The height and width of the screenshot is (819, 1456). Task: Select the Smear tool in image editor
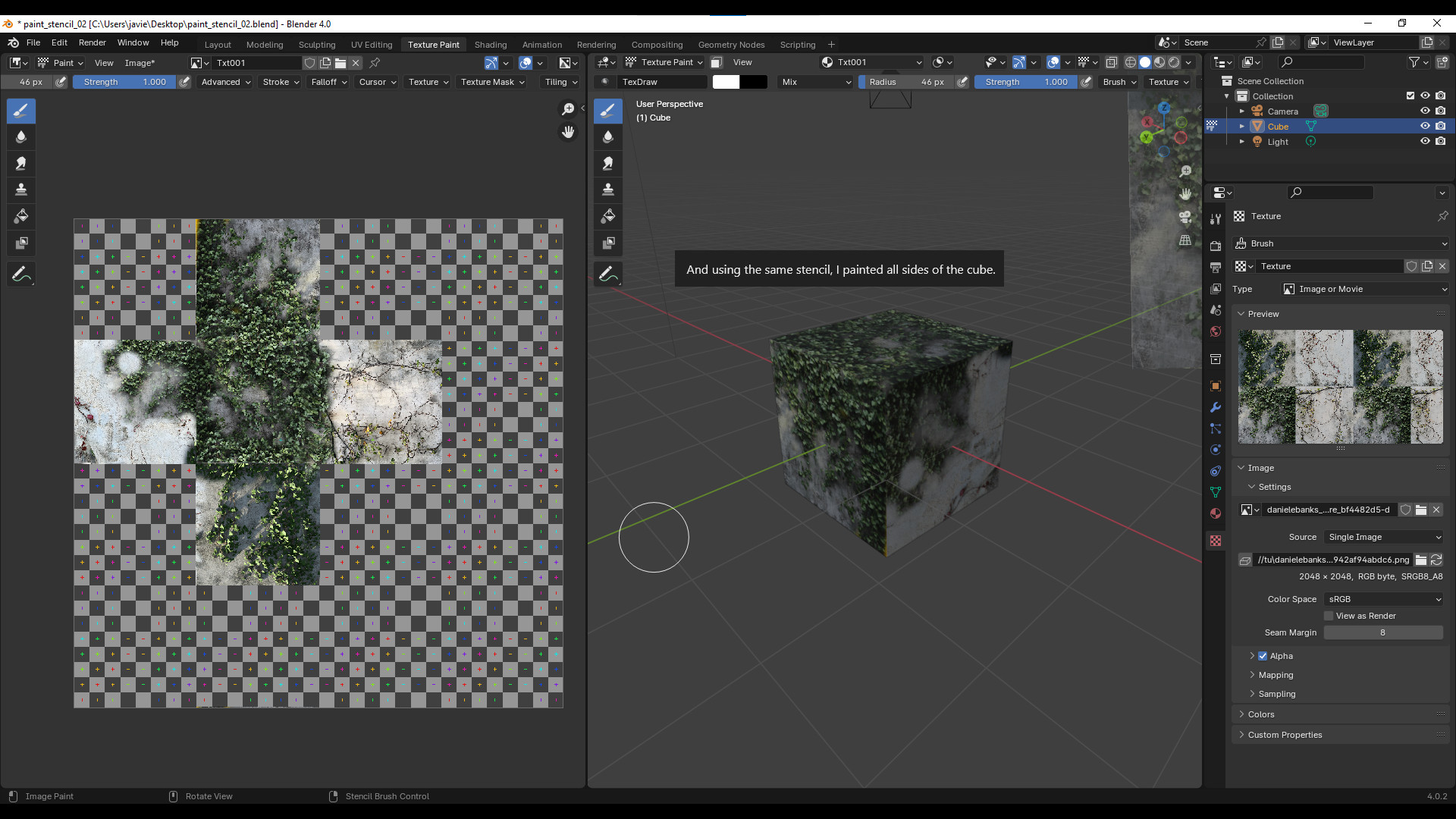tap(21, 164)
